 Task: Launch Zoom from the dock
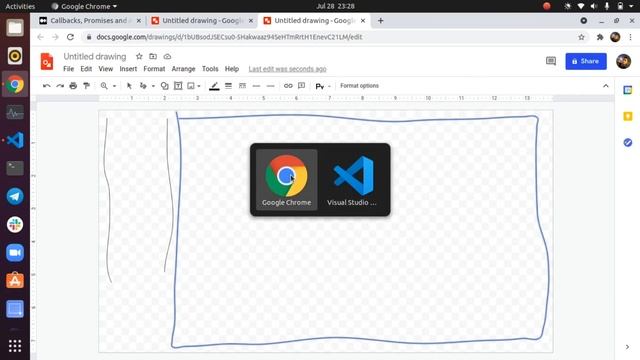(x=15, y=253)
